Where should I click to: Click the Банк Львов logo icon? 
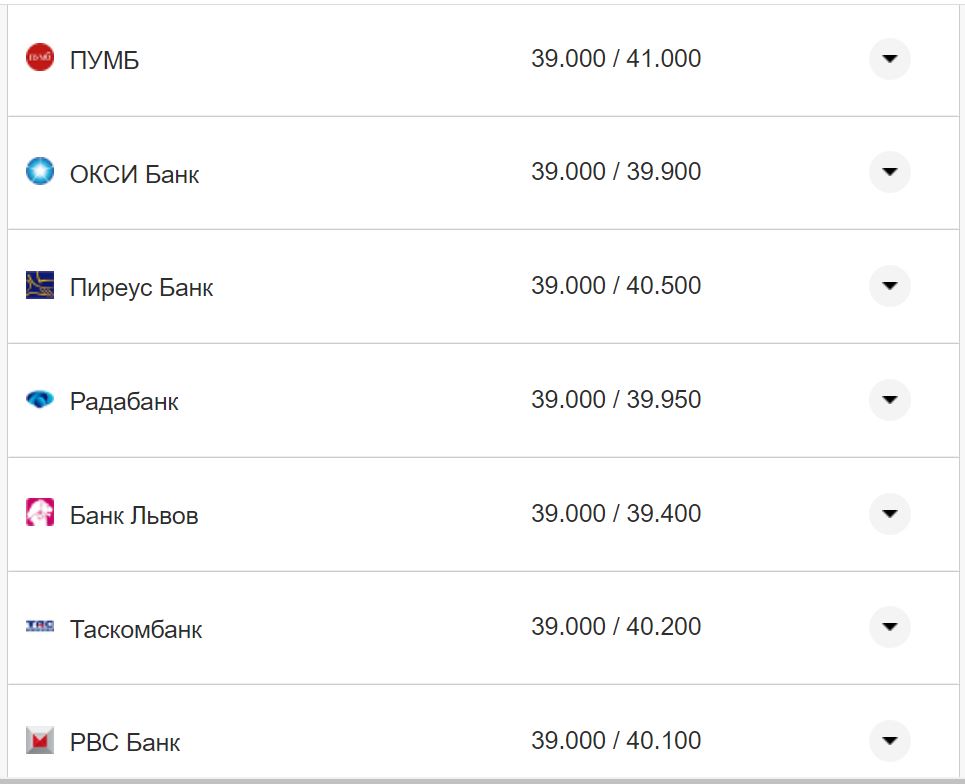(40, 513)
